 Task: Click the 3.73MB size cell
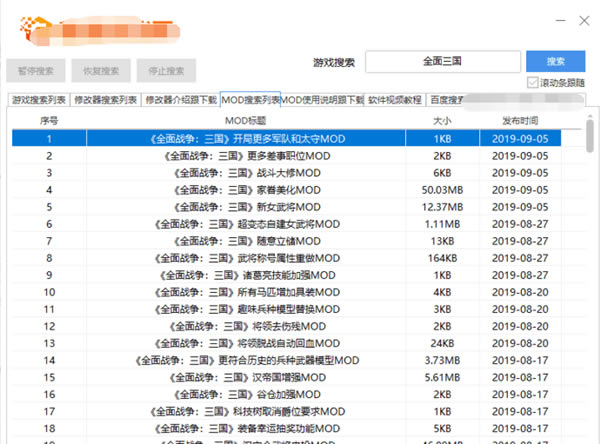point(442,360)
